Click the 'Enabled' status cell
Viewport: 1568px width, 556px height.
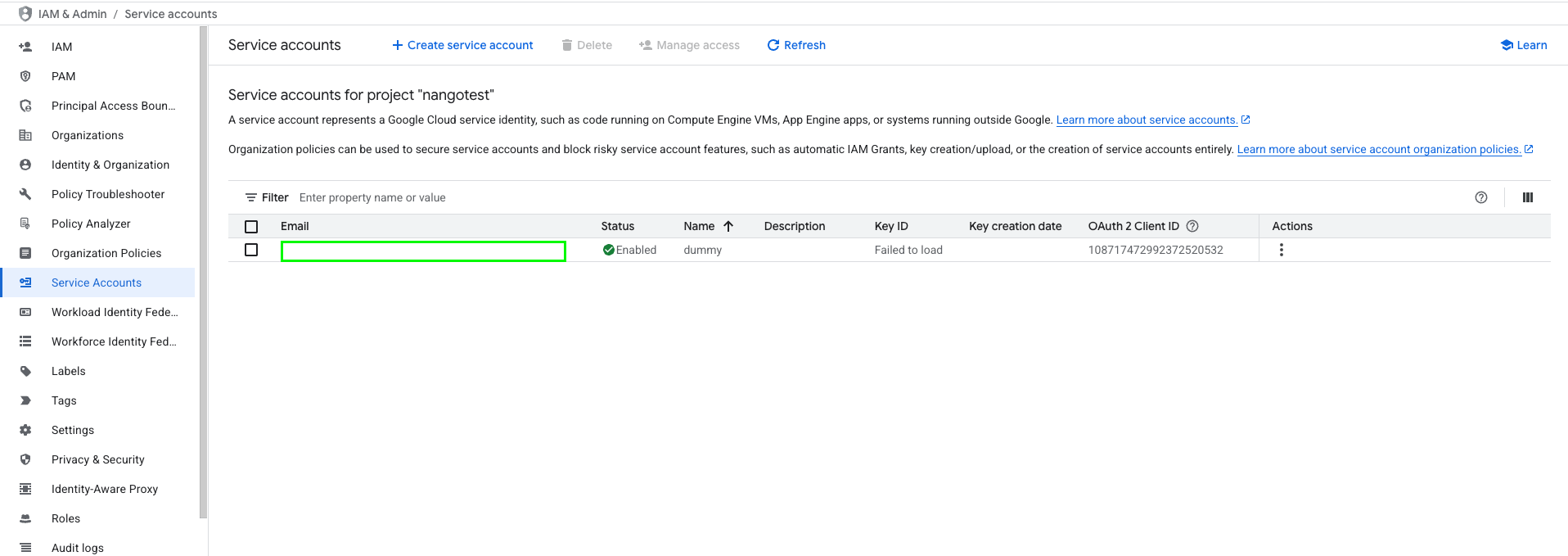coord(629,250)
